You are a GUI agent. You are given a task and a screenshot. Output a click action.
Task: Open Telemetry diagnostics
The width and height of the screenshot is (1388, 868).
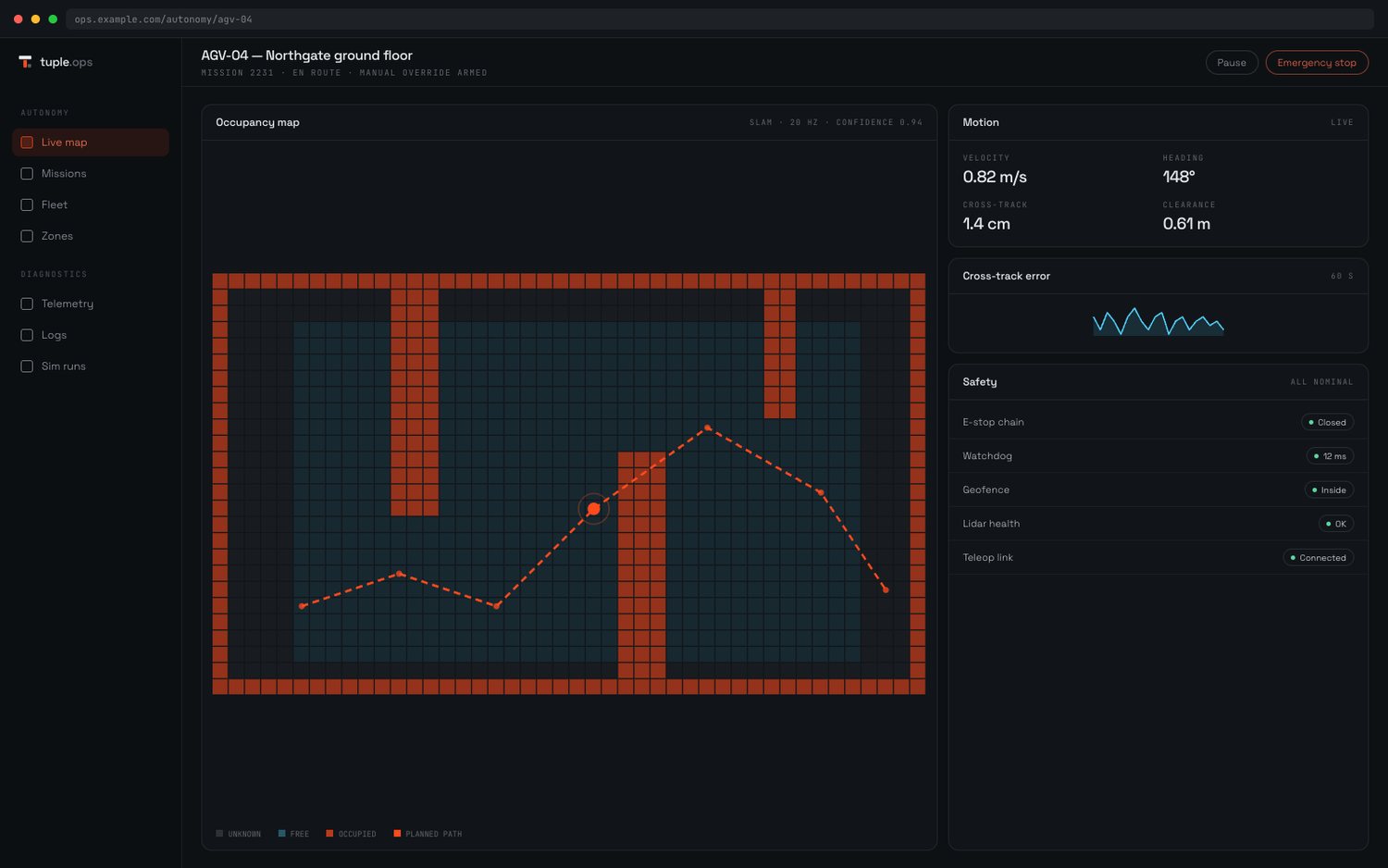pyautogui.click(x=91, y=304)
